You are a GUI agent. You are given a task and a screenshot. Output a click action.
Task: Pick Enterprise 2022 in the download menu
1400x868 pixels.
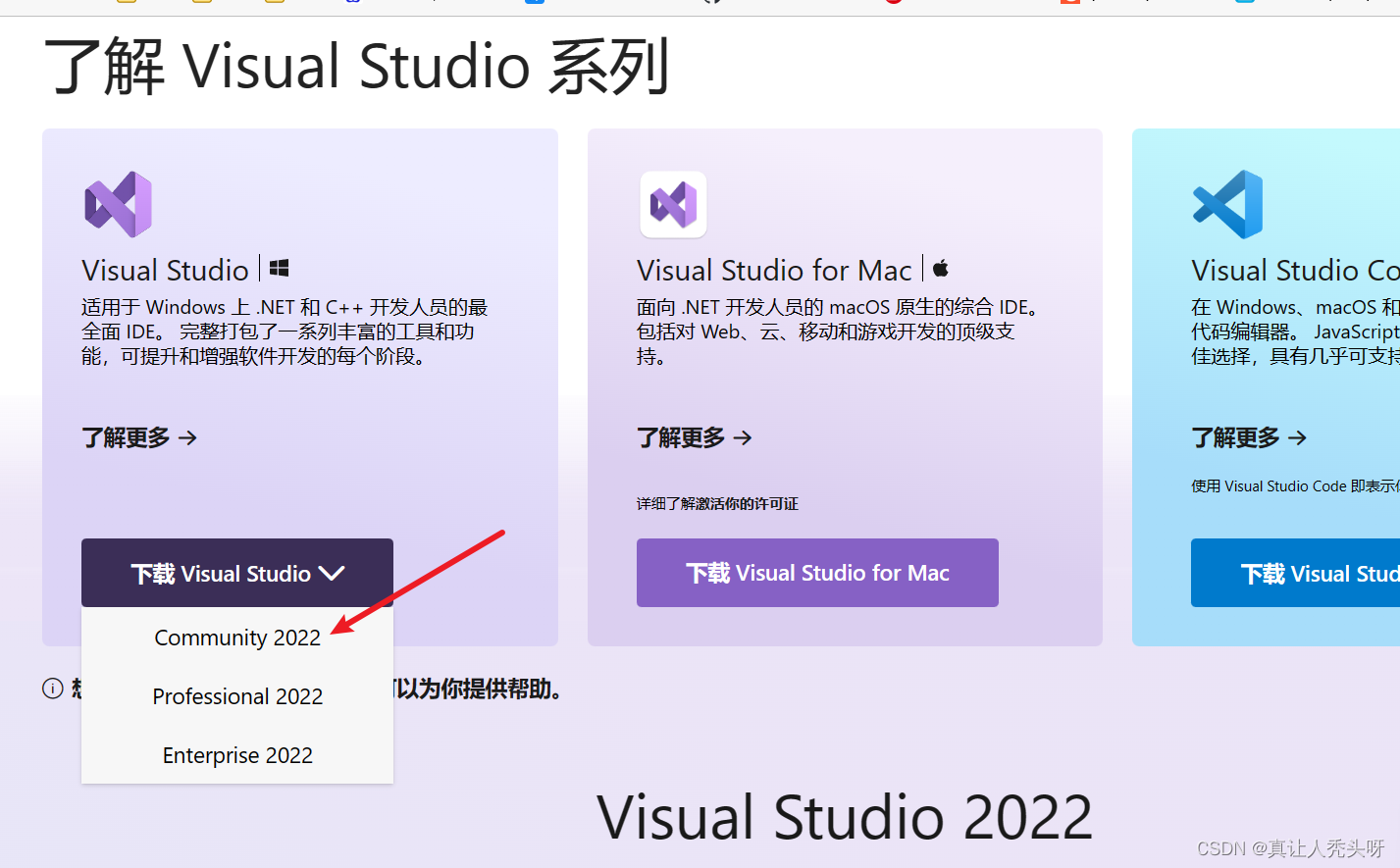click(x=237, y=755)
